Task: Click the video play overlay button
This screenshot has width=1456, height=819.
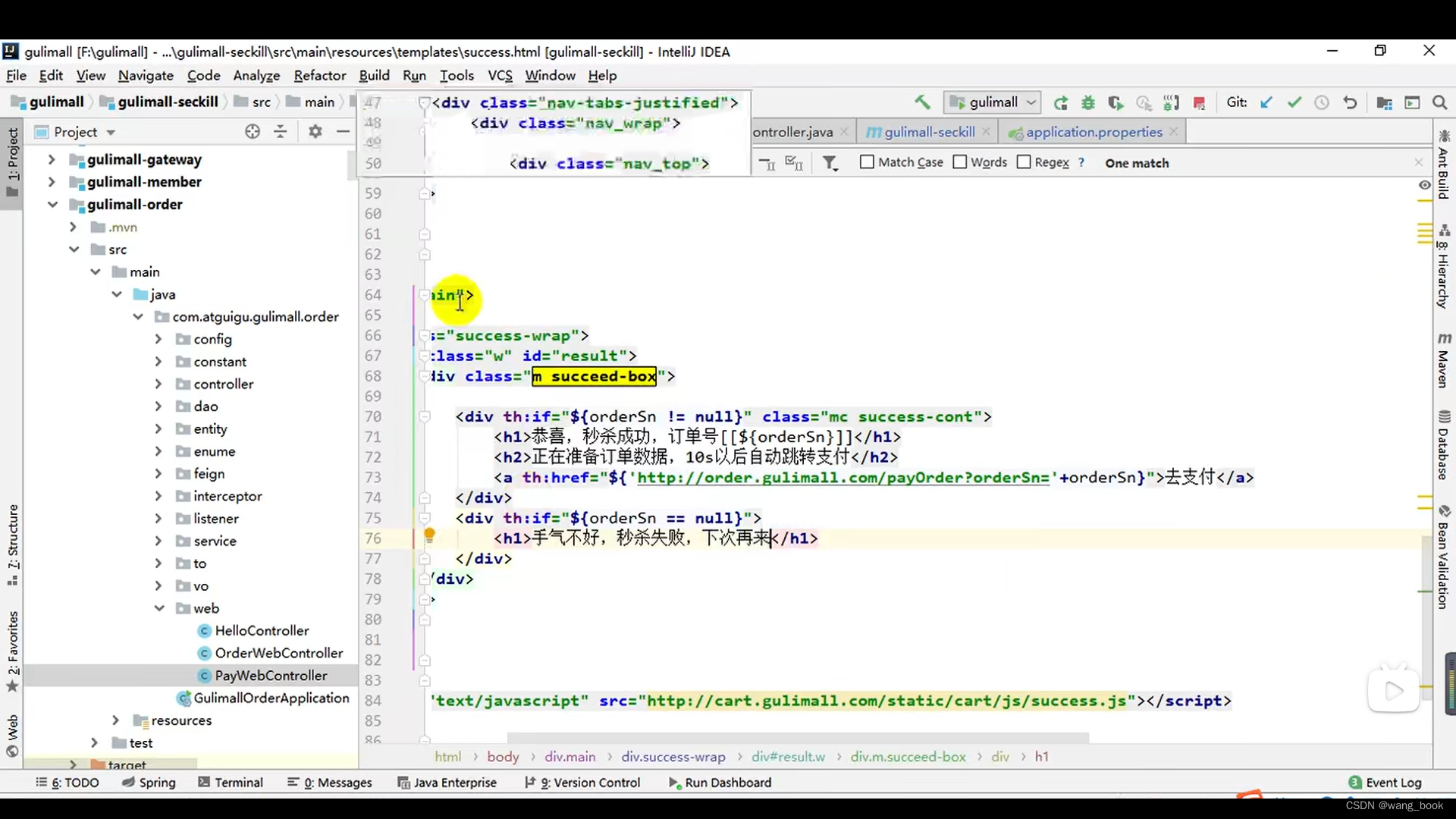Action: pyautogui.click(x=1394, y=690)
